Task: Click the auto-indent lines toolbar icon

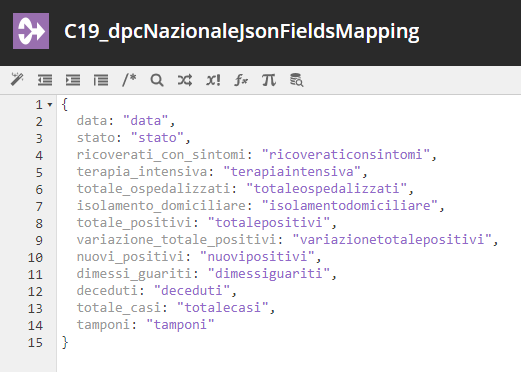Action: [101, 80]
